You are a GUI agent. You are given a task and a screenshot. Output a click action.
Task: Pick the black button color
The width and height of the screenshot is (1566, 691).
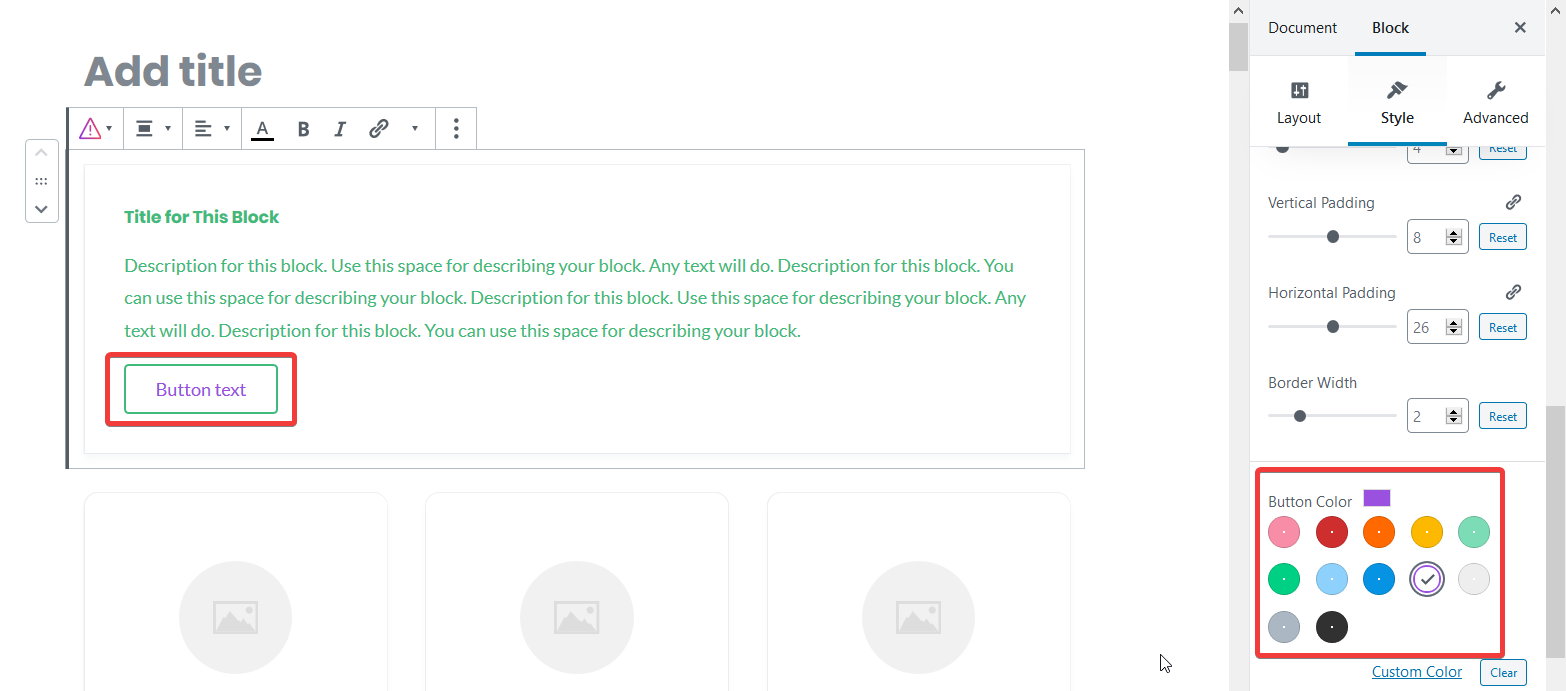coord(1331,627)
